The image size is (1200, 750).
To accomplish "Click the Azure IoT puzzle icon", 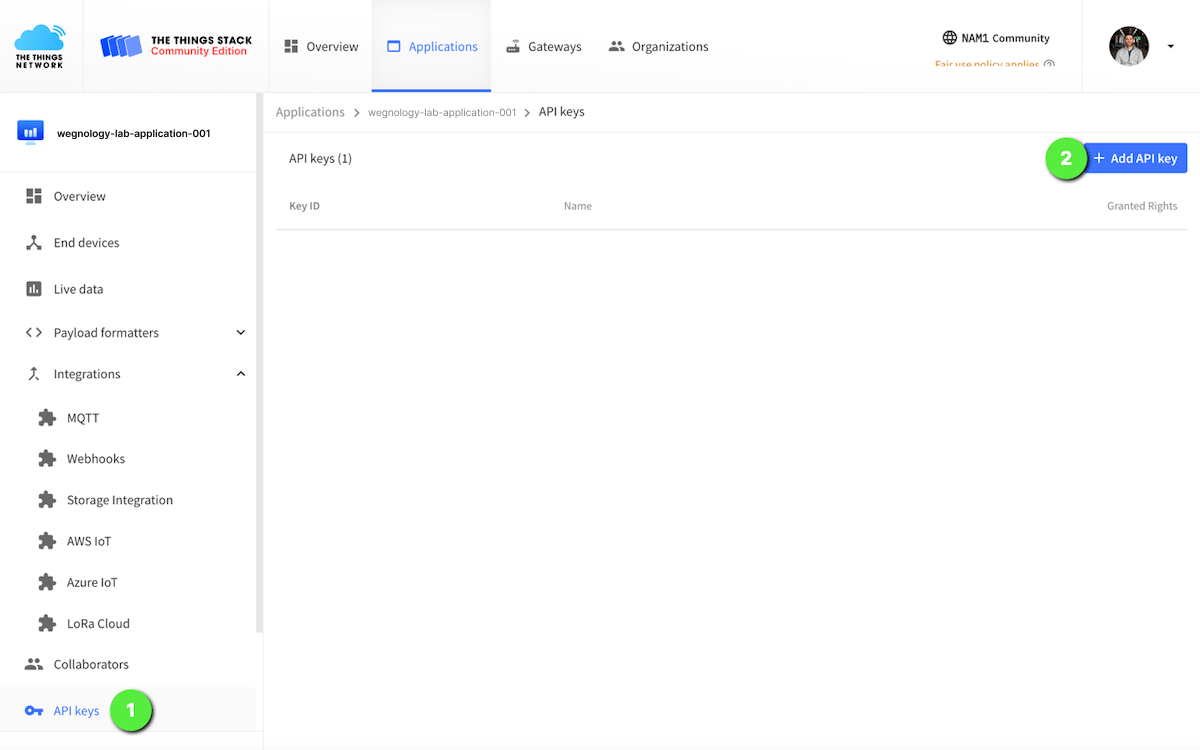I will click(x=47, y=582).
